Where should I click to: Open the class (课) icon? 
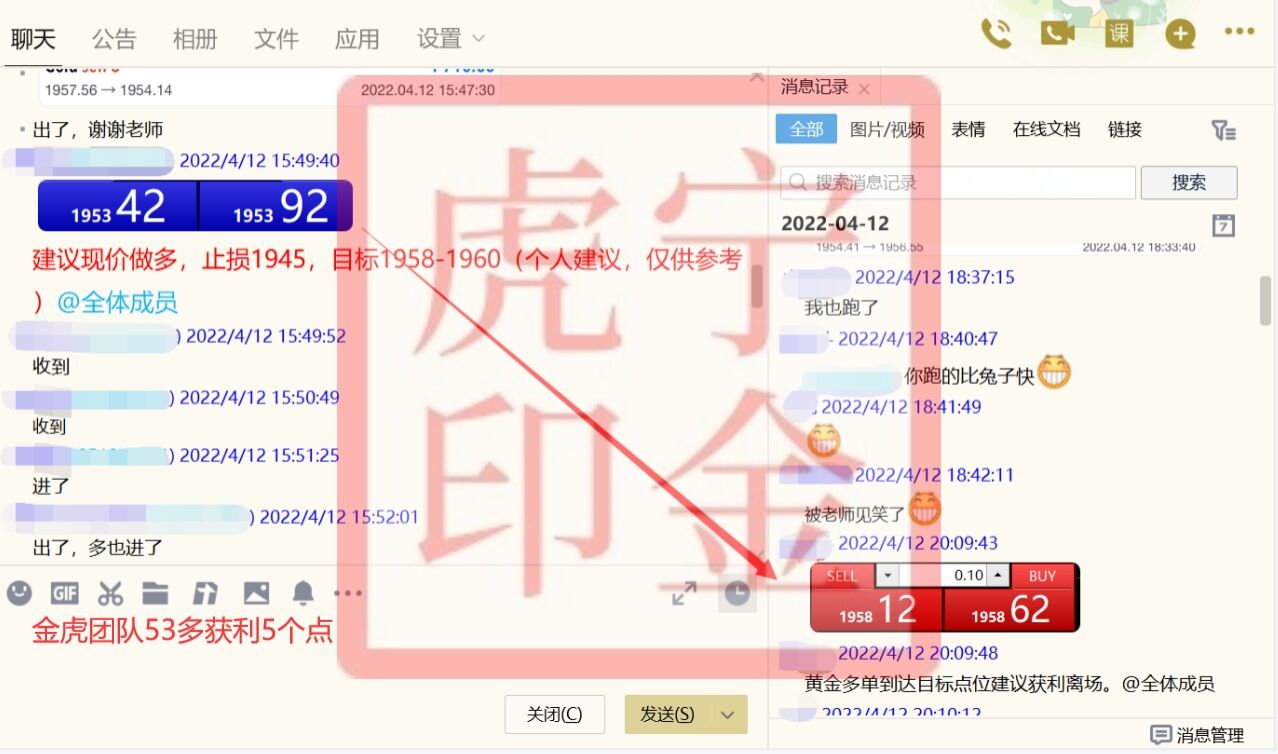(x=1119, y=34)
